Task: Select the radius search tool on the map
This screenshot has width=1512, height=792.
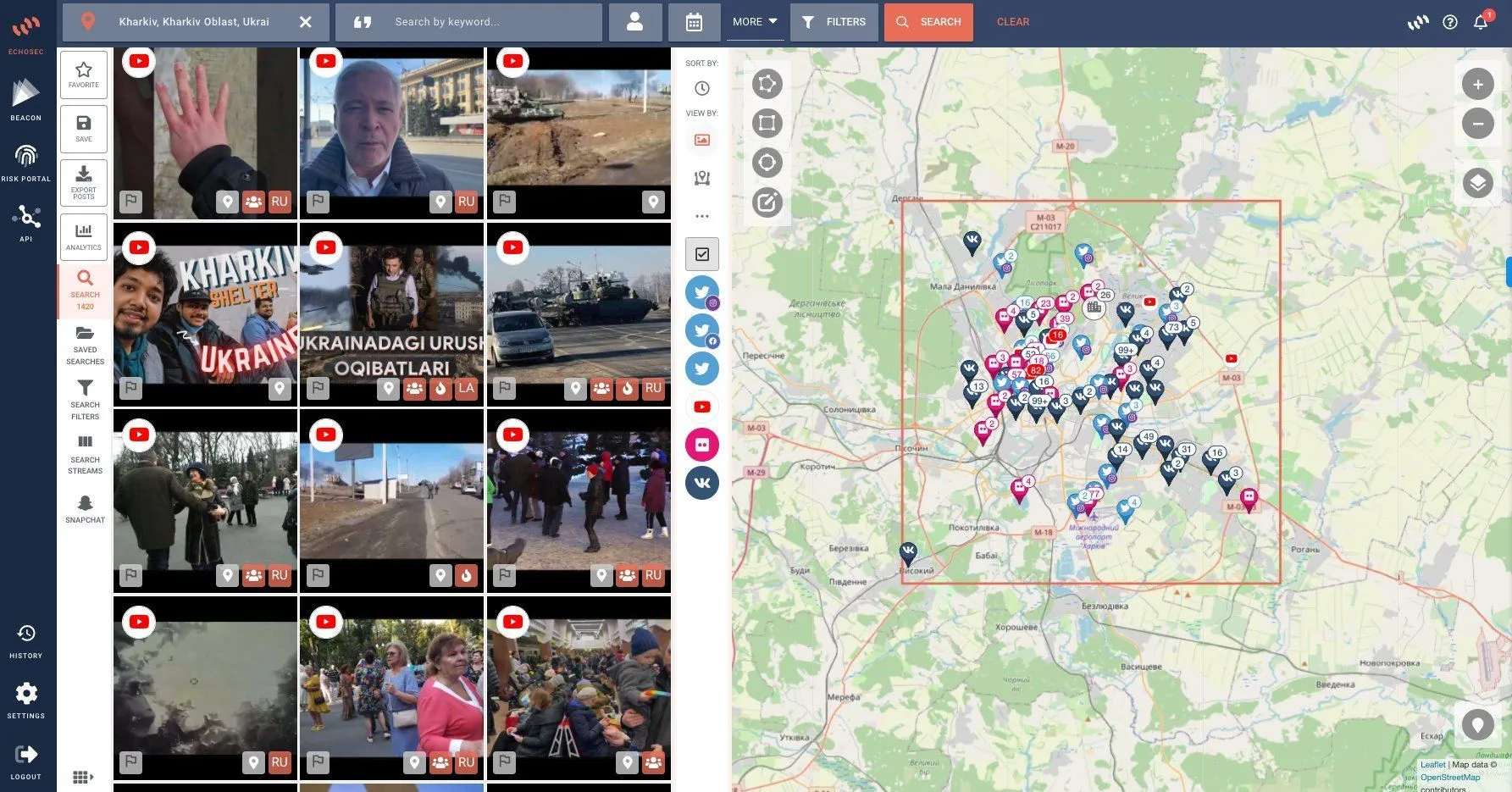Action: coord(767,162)
